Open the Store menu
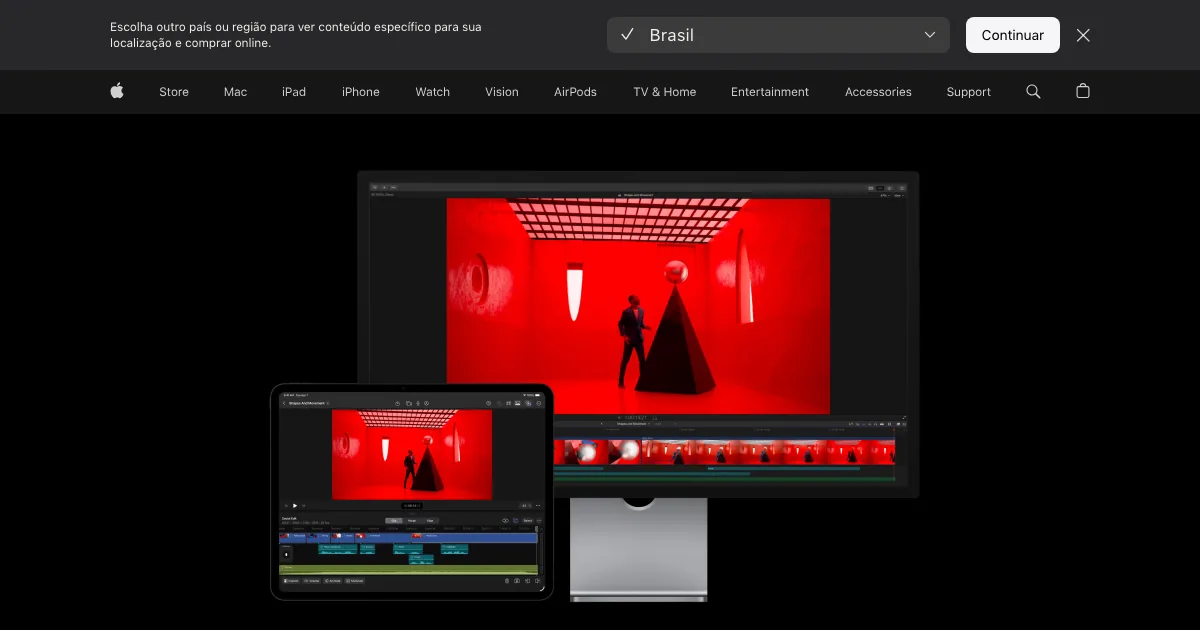1200x630 pixels. pos(174,91)
